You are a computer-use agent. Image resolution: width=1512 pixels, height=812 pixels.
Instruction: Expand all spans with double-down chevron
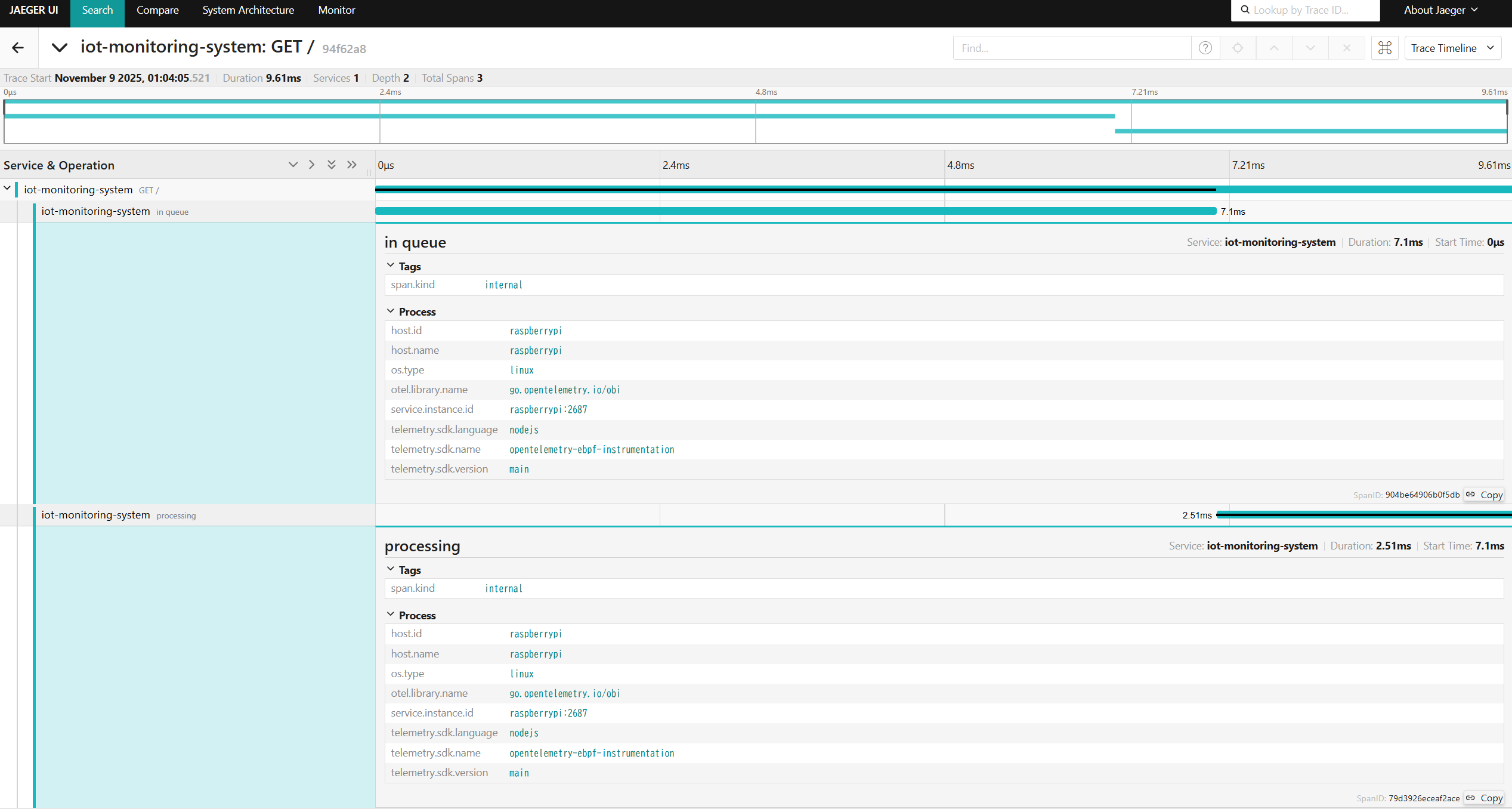332,165
